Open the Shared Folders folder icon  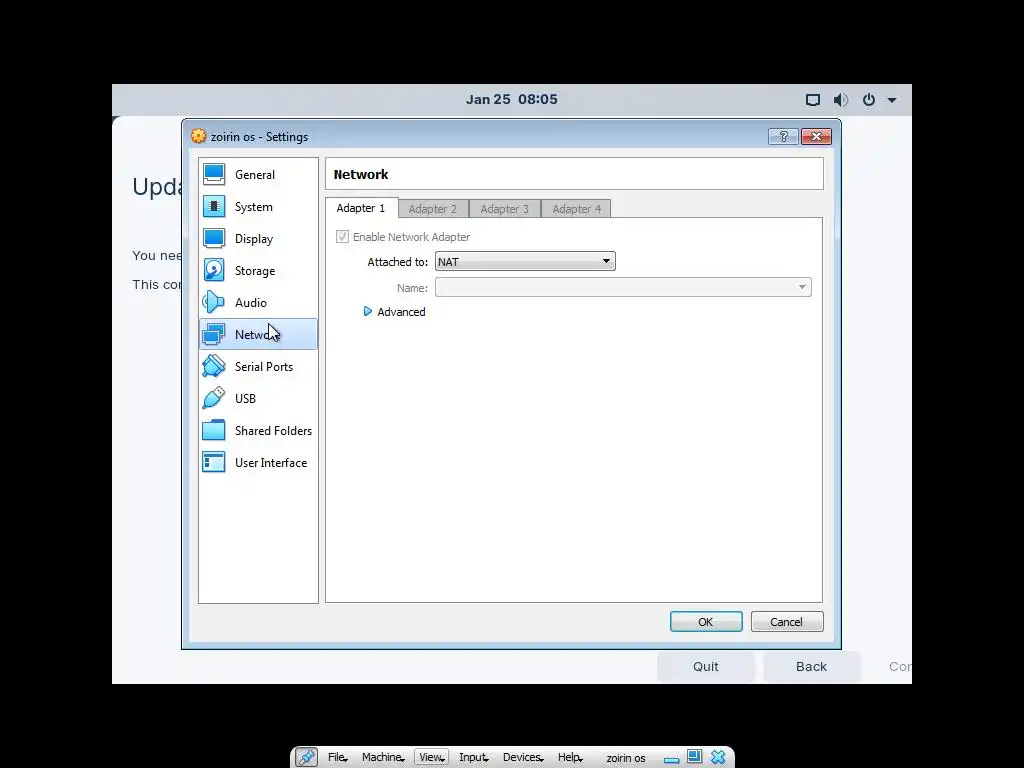pos(214,430)
